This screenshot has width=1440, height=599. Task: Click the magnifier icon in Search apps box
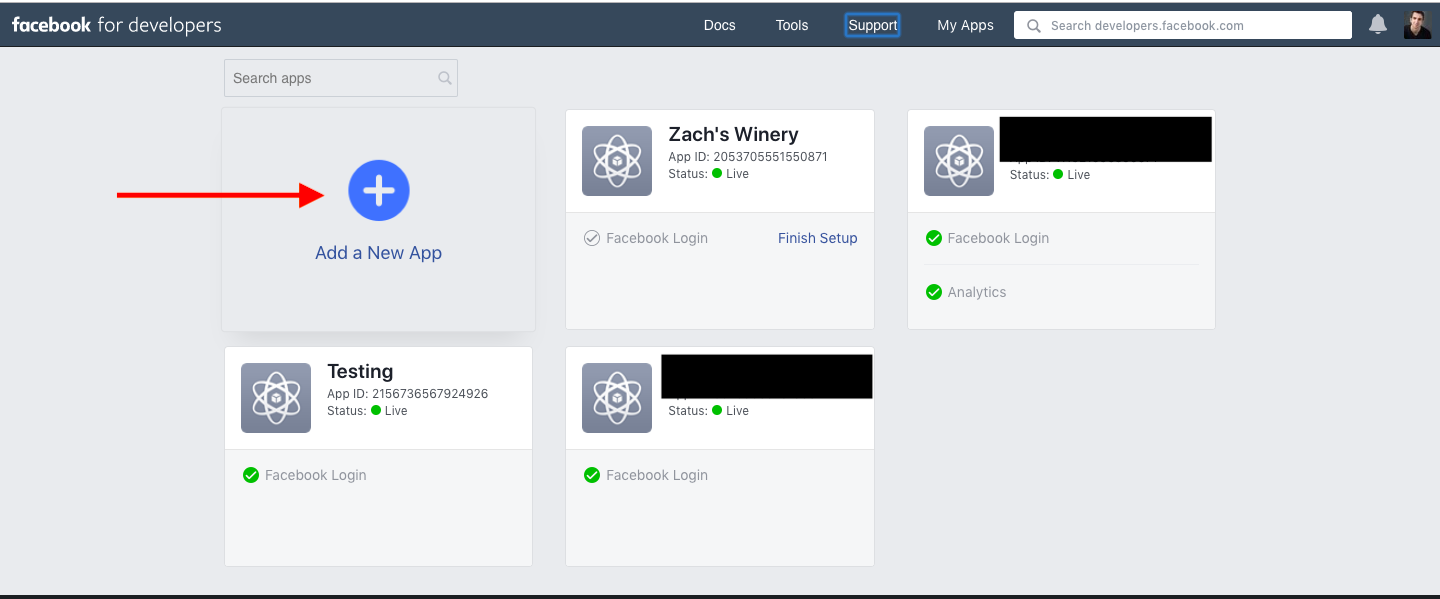(444, 78)
